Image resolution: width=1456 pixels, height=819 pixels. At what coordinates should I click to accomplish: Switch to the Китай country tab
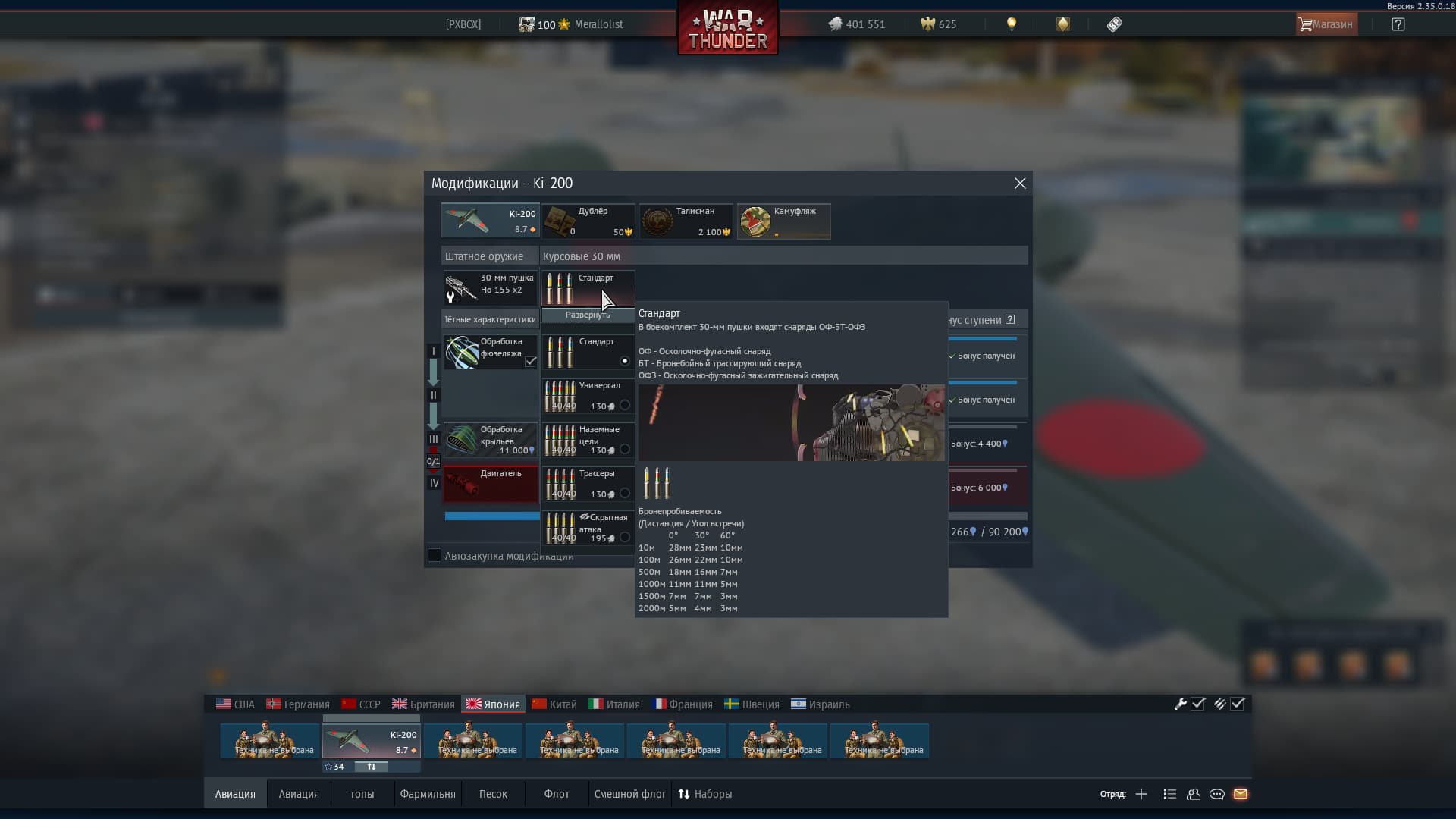click(x=554, y=704)
